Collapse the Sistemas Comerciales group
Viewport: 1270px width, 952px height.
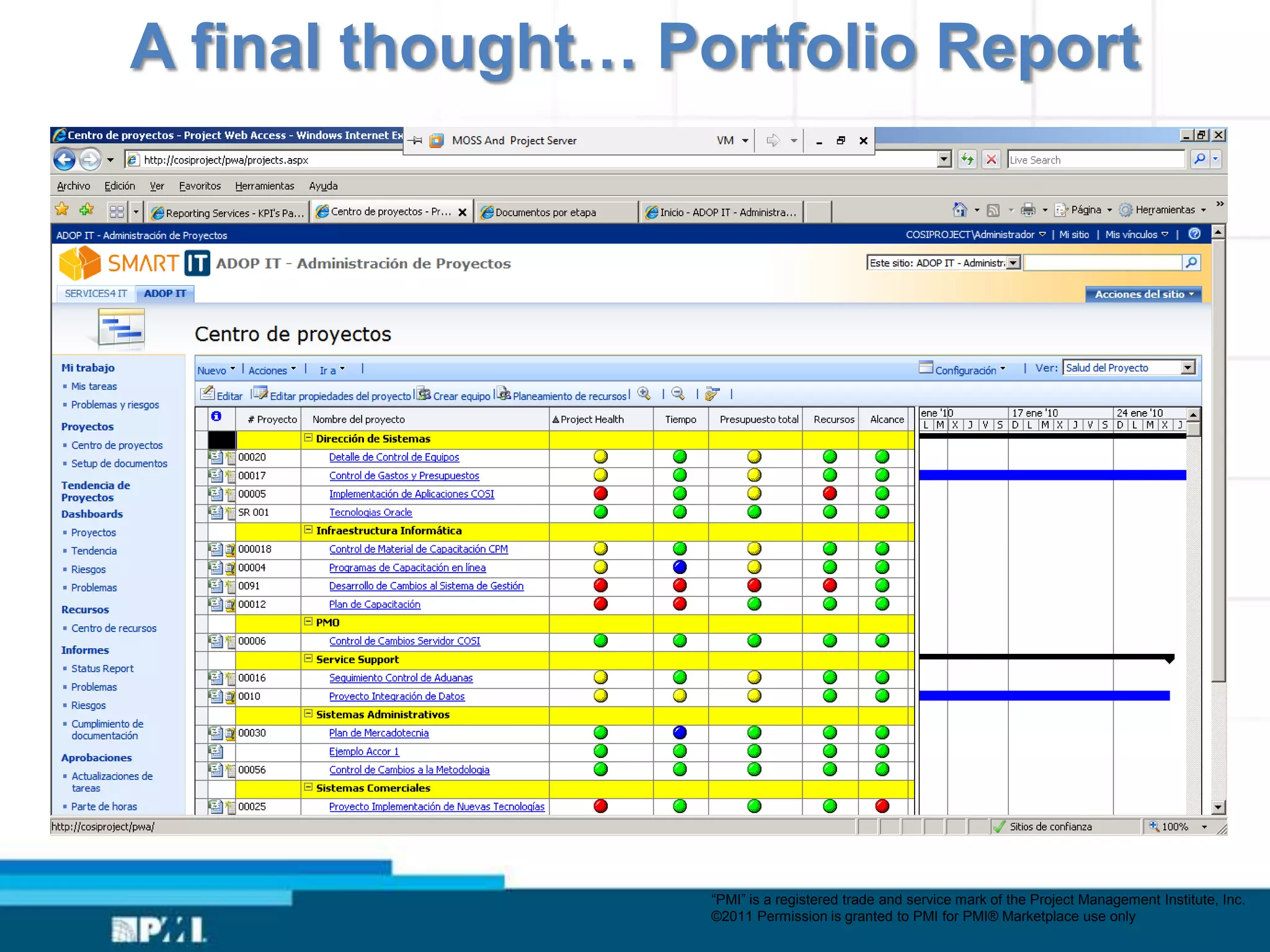tap(308, 787)
